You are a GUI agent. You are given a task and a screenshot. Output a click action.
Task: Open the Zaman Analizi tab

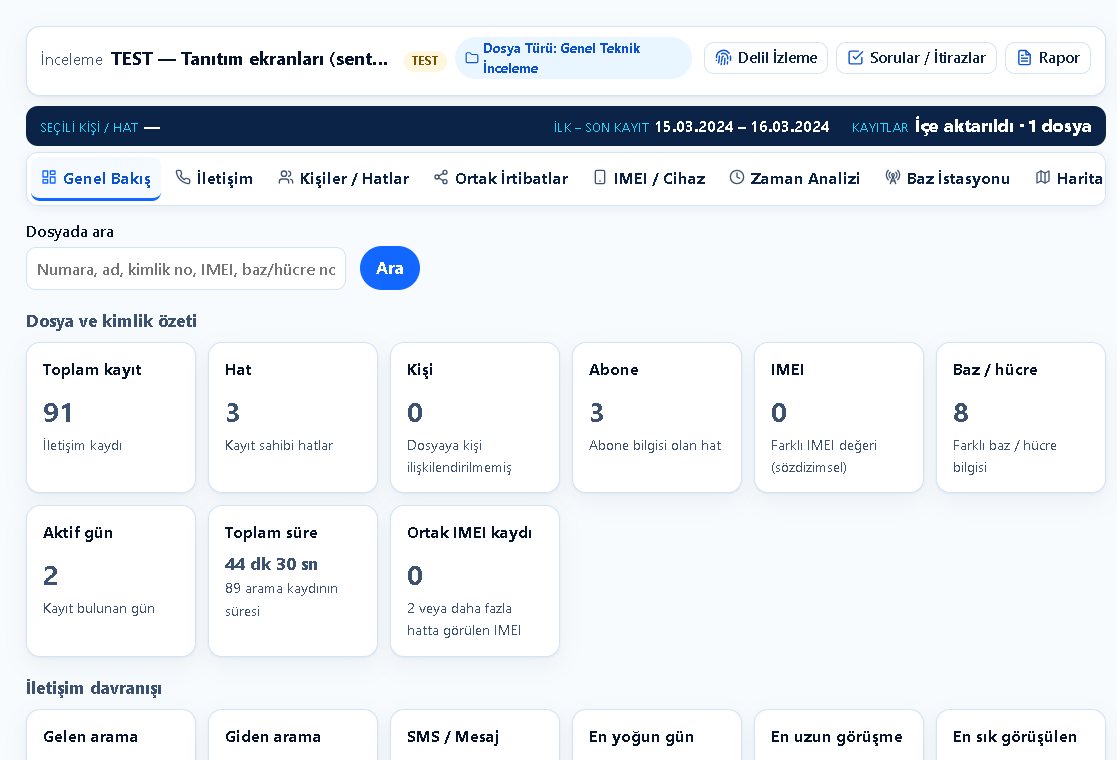tap(794, 178)
